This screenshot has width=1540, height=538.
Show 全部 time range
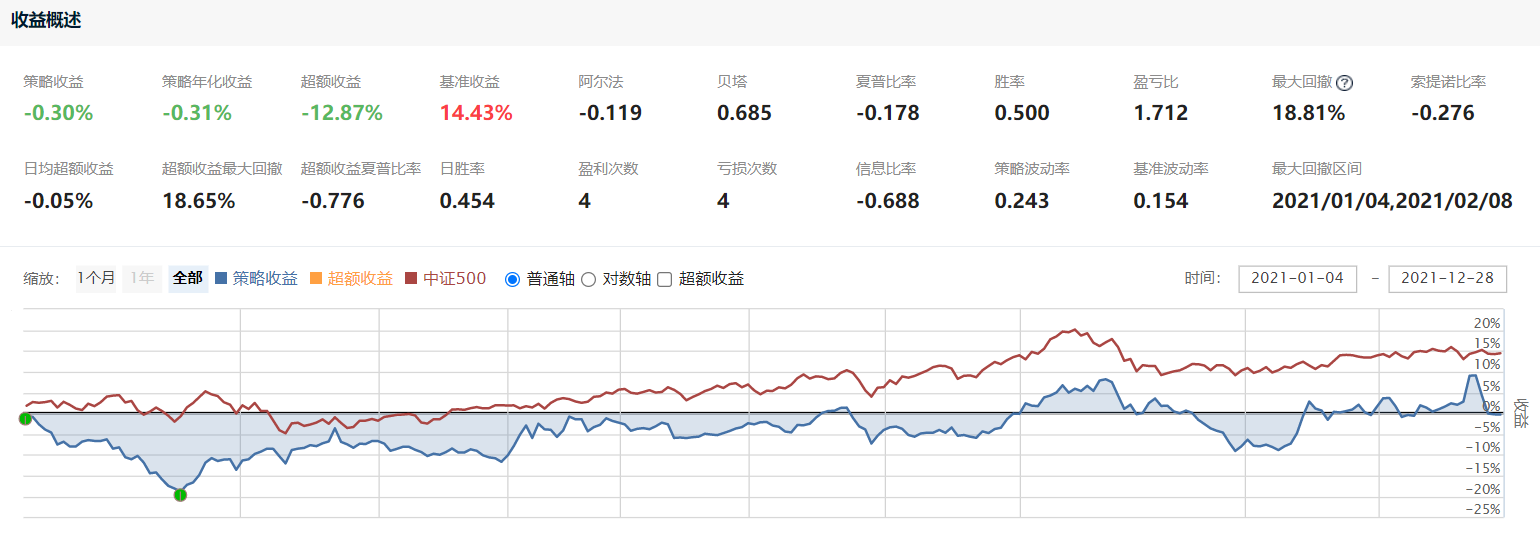pos(187,279)
